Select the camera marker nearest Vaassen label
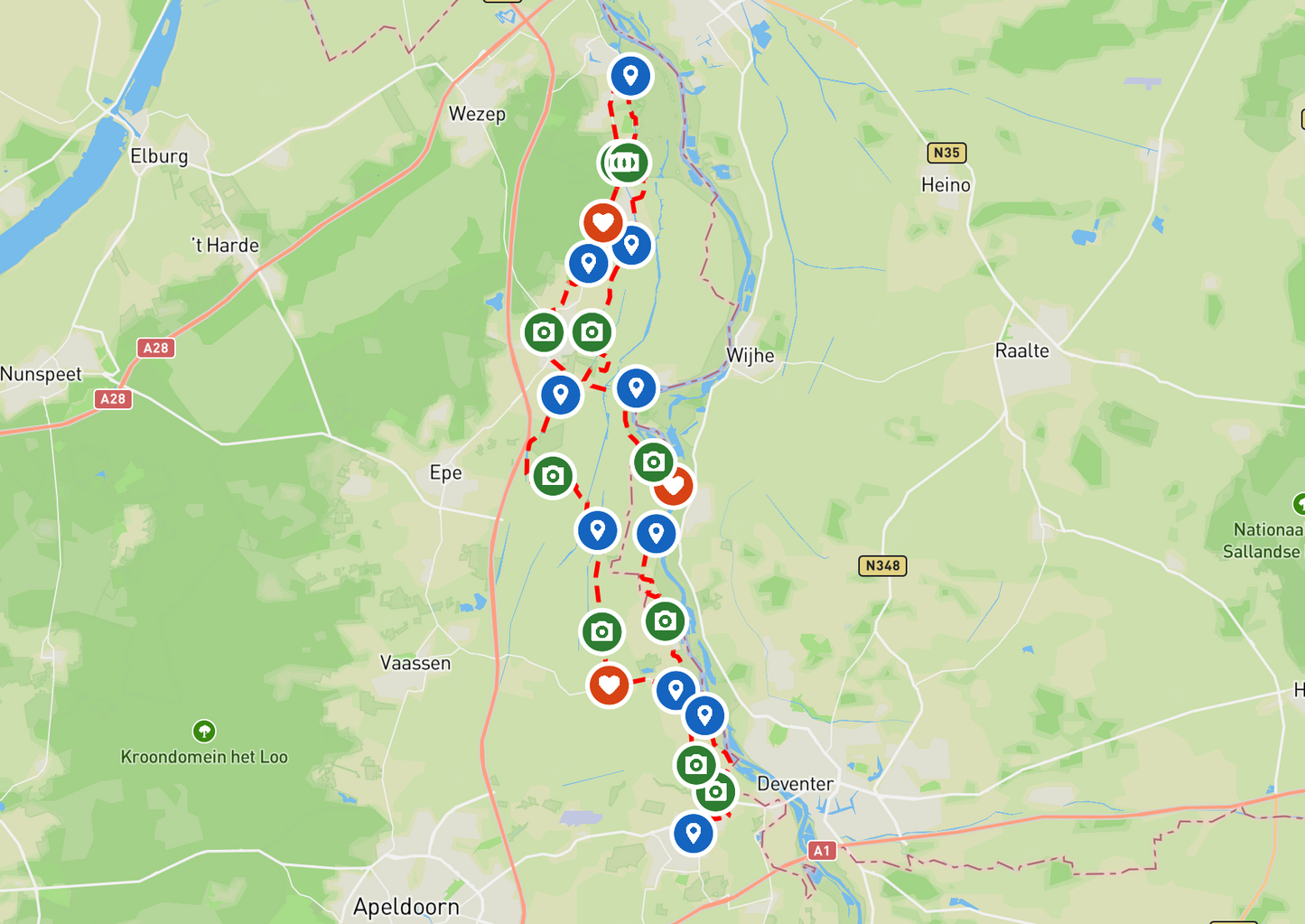This screenshot has width=1305, height=924. click(601, 631)
